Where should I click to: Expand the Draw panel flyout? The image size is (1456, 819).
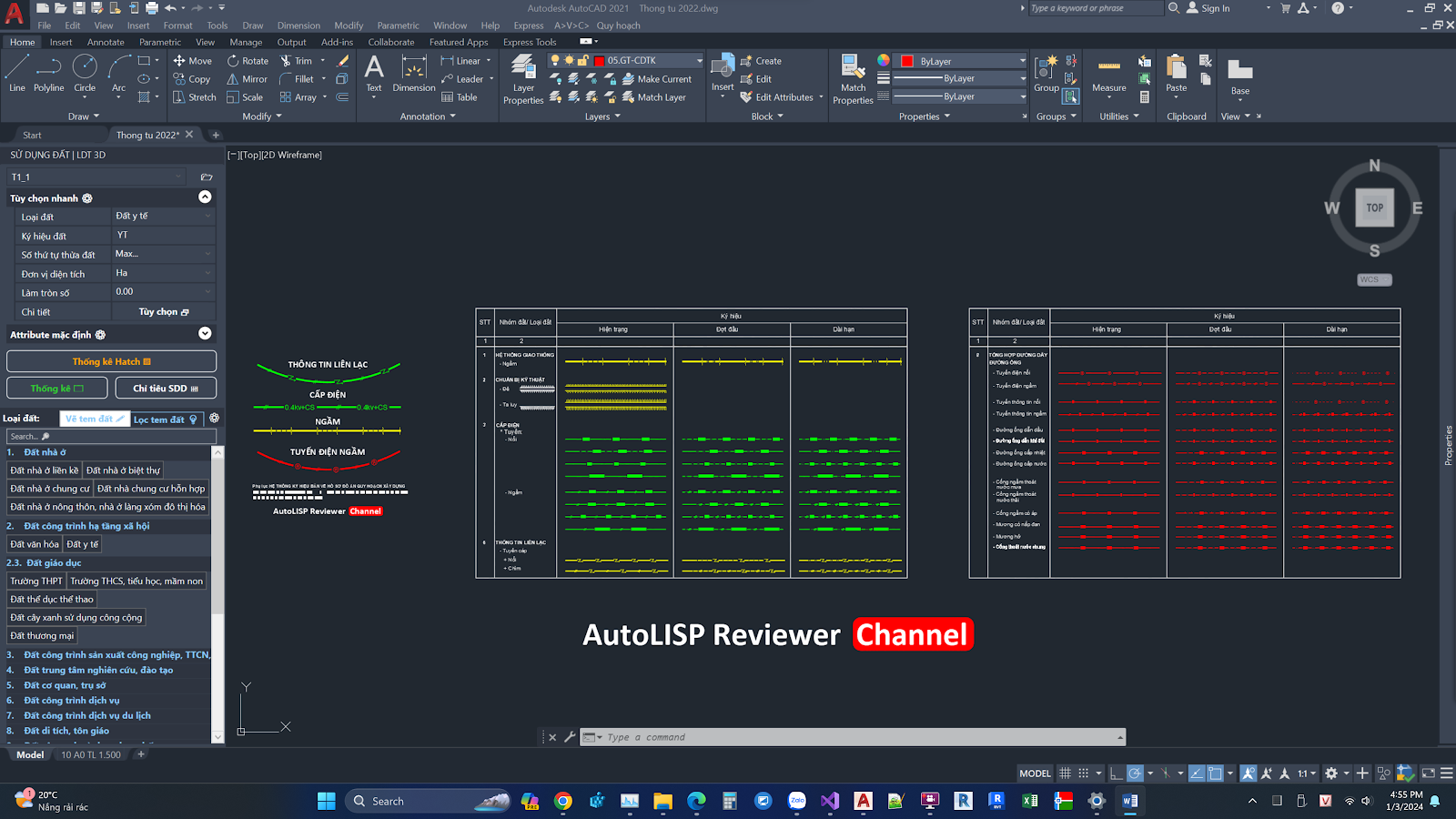pos(83,116)
